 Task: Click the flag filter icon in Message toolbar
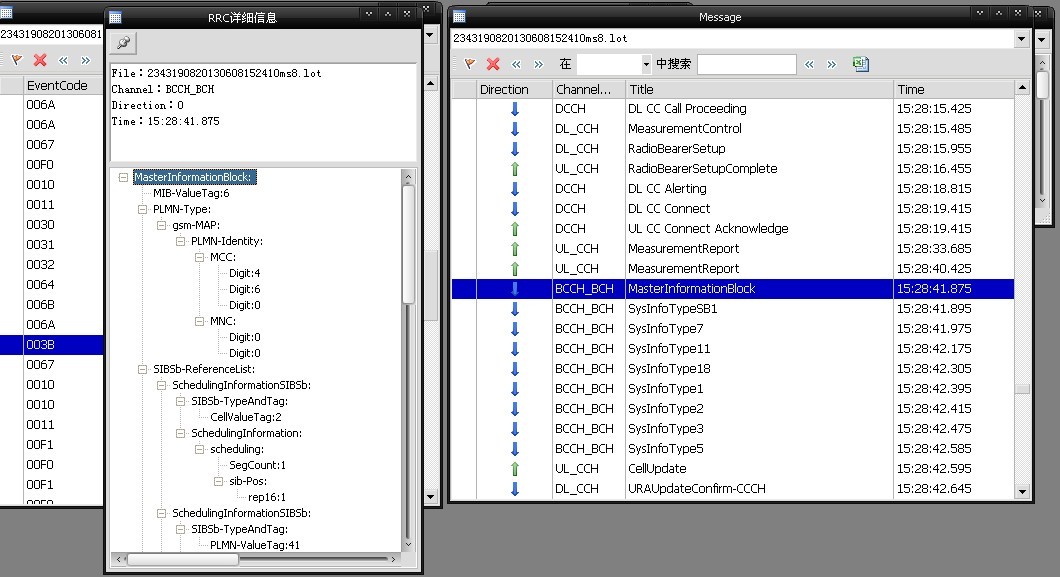(470, 64)
